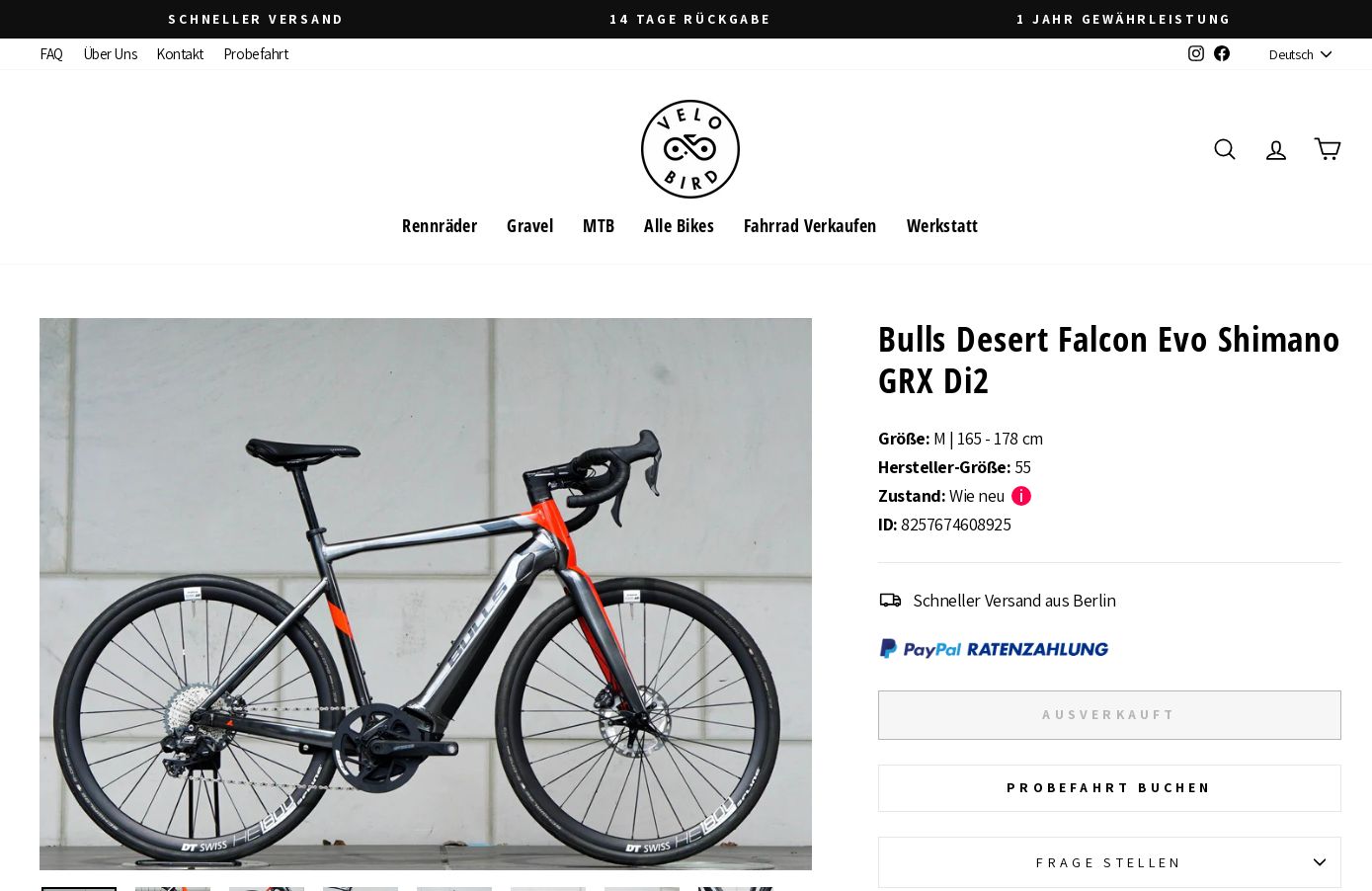Click Probefahrt buchen button
Viewport: 1372px width, 891px height.
coord(1109,788)
